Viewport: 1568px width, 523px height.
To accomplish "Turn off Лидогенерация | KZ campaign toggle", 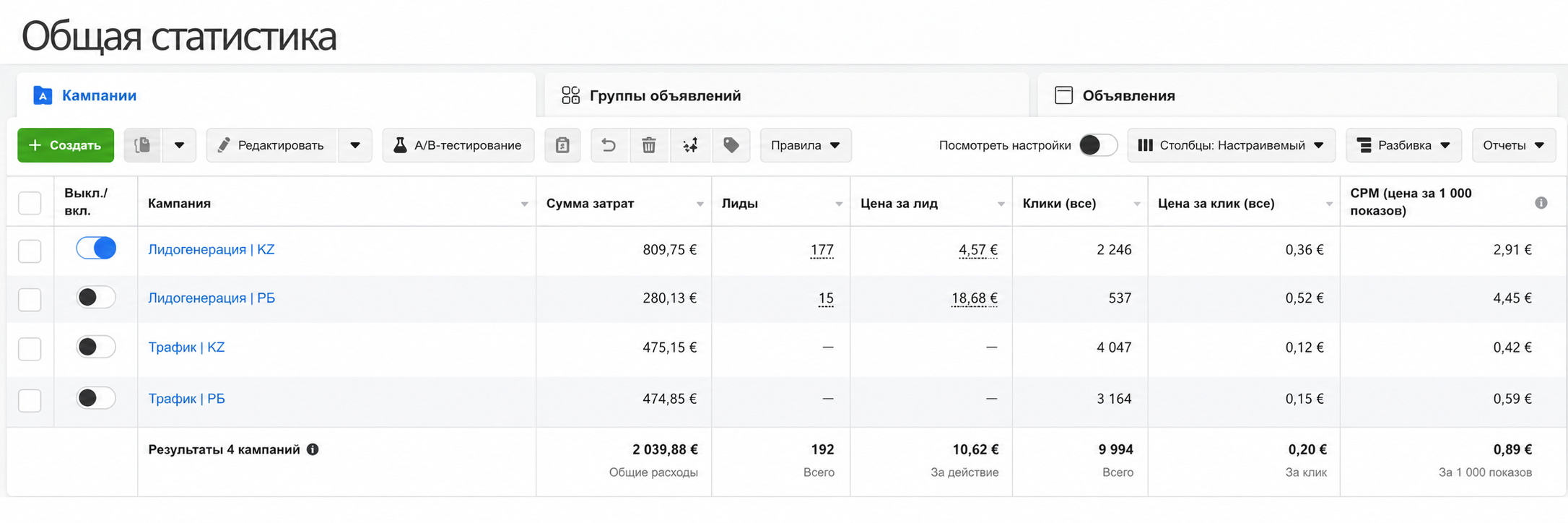I will click(x=96, y=248).
